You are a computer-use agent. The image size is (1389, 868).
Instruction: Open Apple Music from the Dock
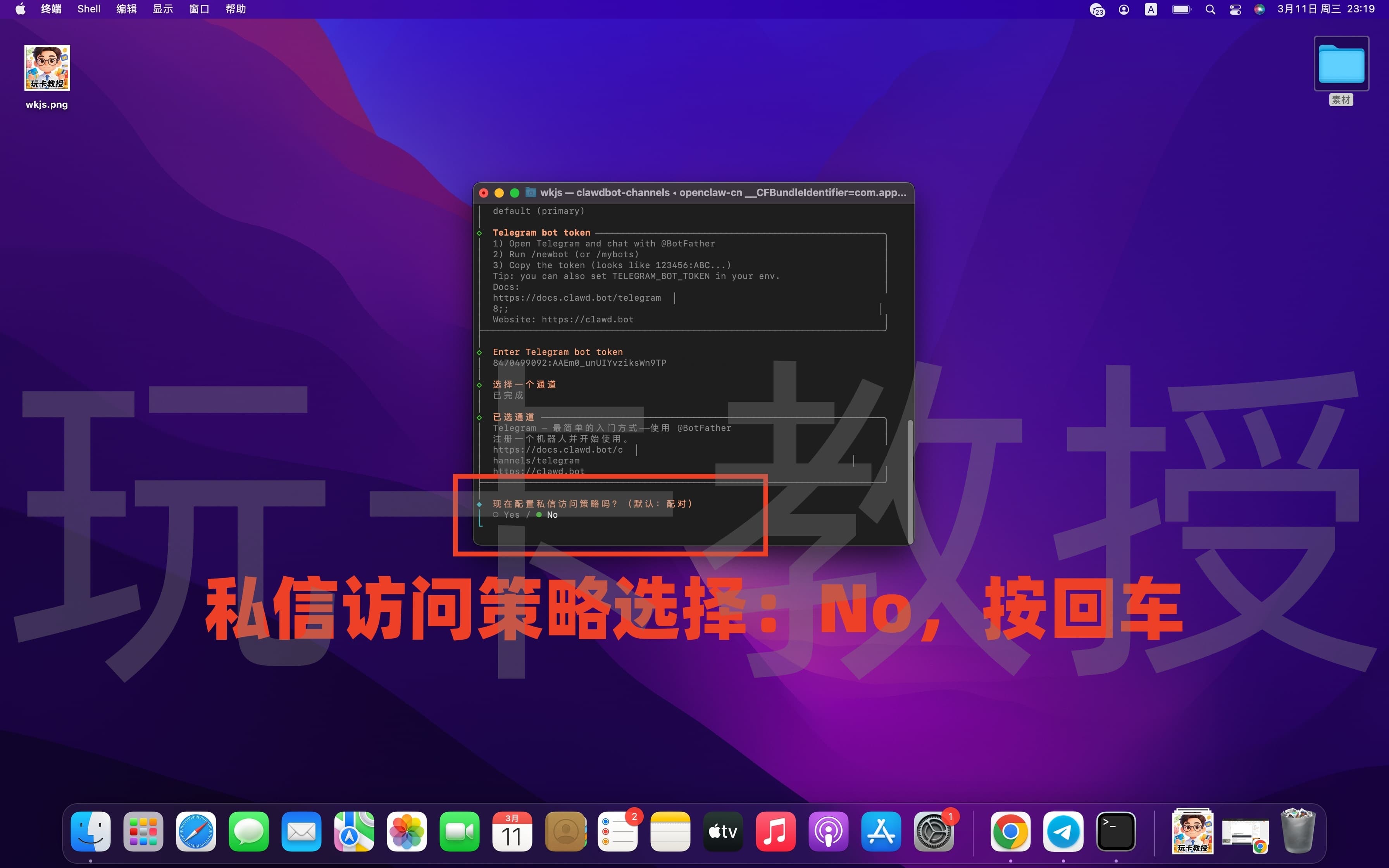(x=776, y=831)
